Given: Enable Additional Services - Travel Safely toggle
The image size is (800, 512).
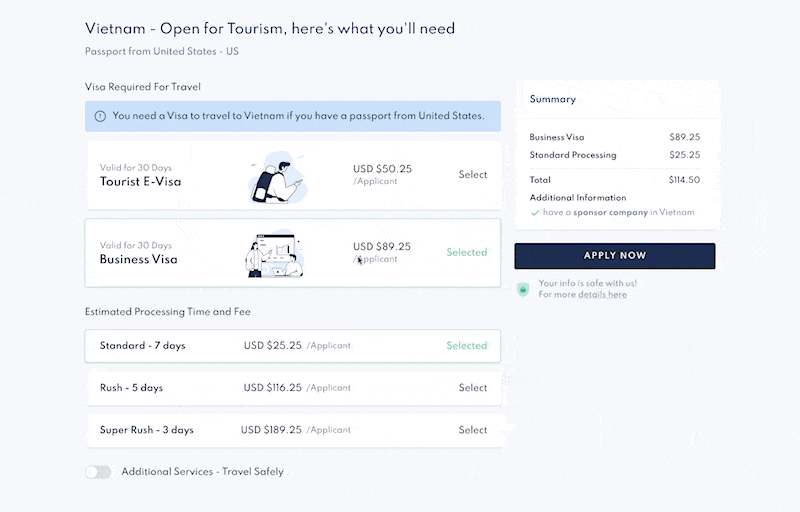Looking at the screenshot, I should pos(98,471).
